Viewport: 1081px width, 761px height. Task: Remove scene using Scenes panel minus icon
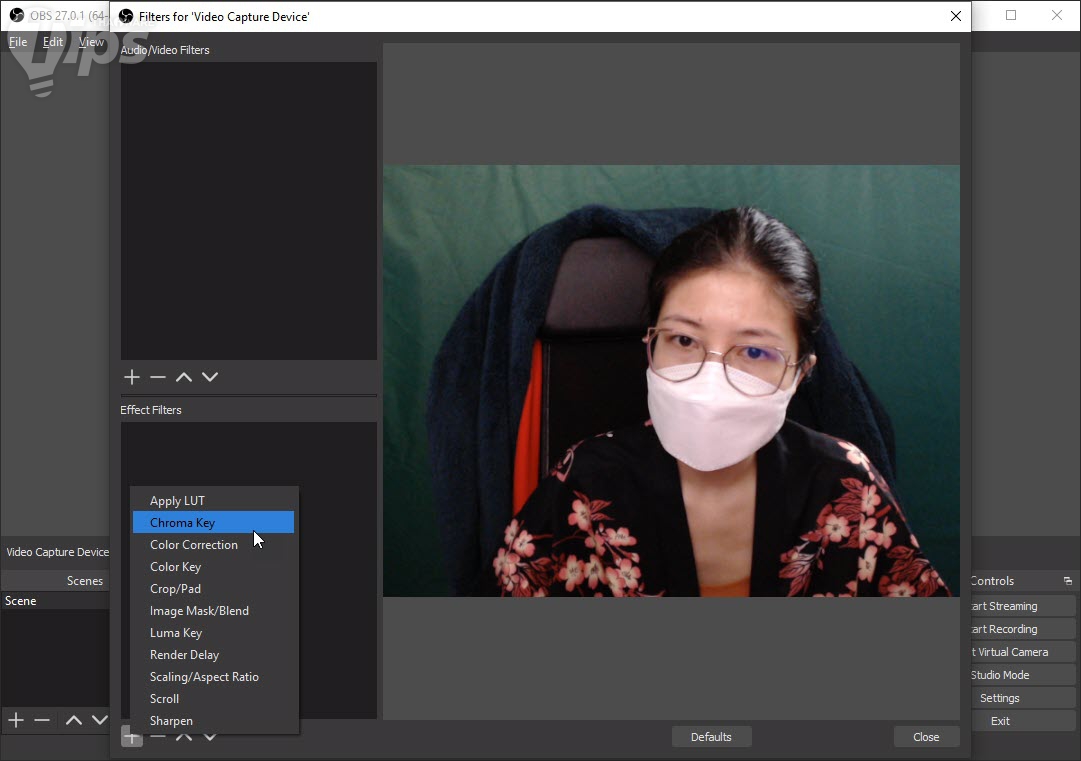click(42, 720)
